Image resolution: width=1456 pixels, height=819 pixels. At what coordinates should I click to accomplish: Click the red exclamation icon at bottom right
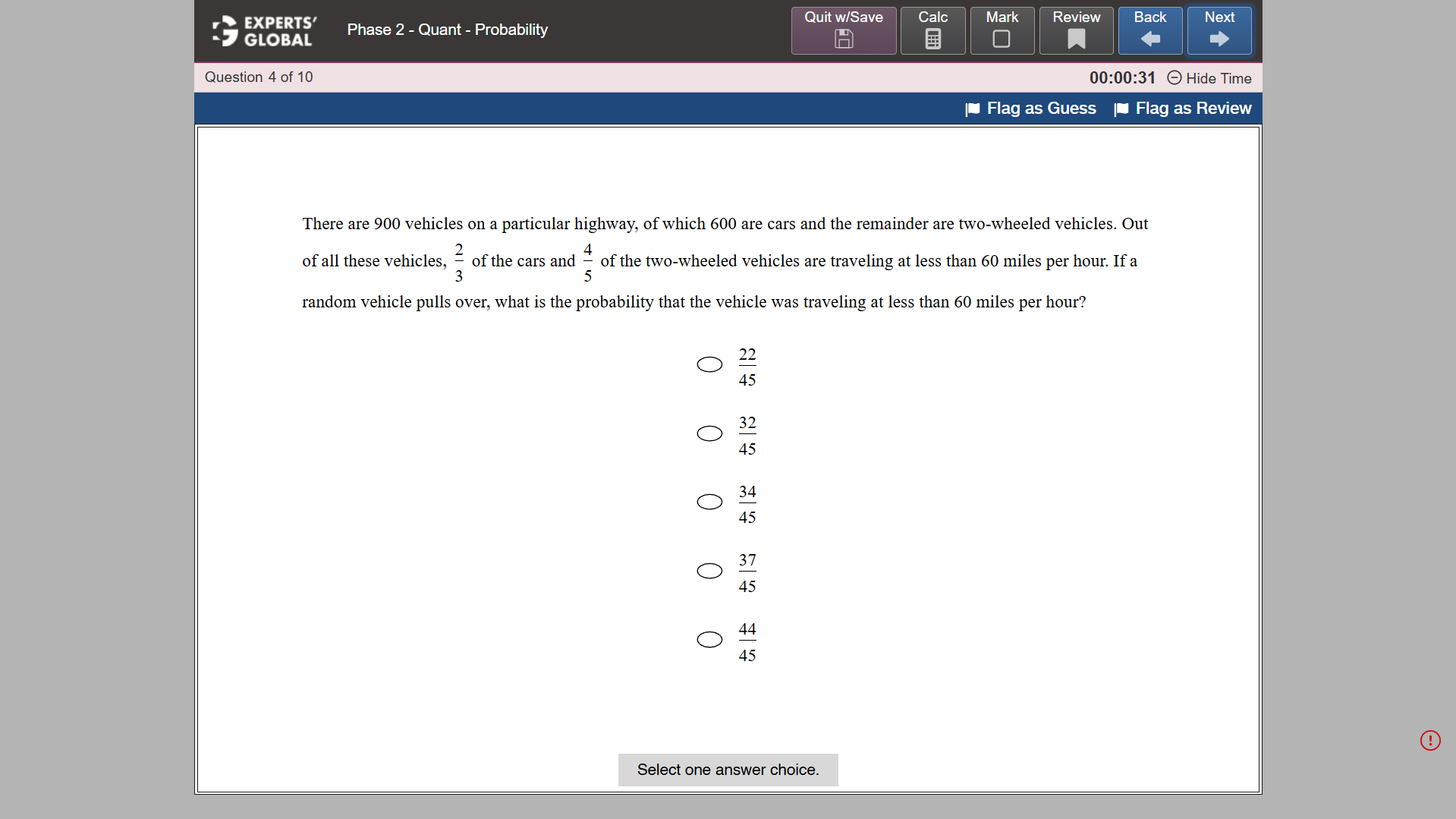[1429, 740]
